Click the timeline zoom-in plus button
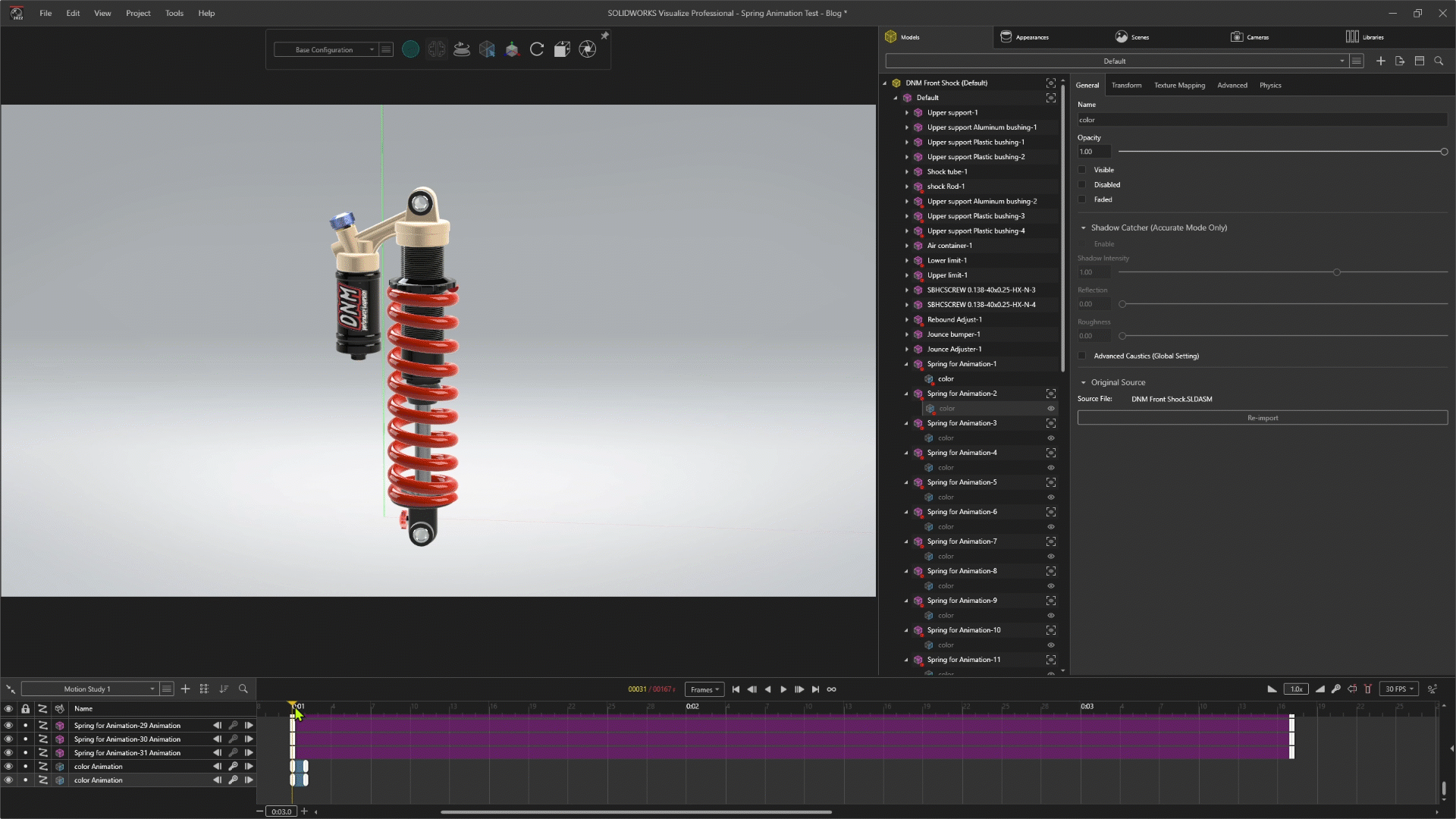1456x819 pixels. coord(304,811)
